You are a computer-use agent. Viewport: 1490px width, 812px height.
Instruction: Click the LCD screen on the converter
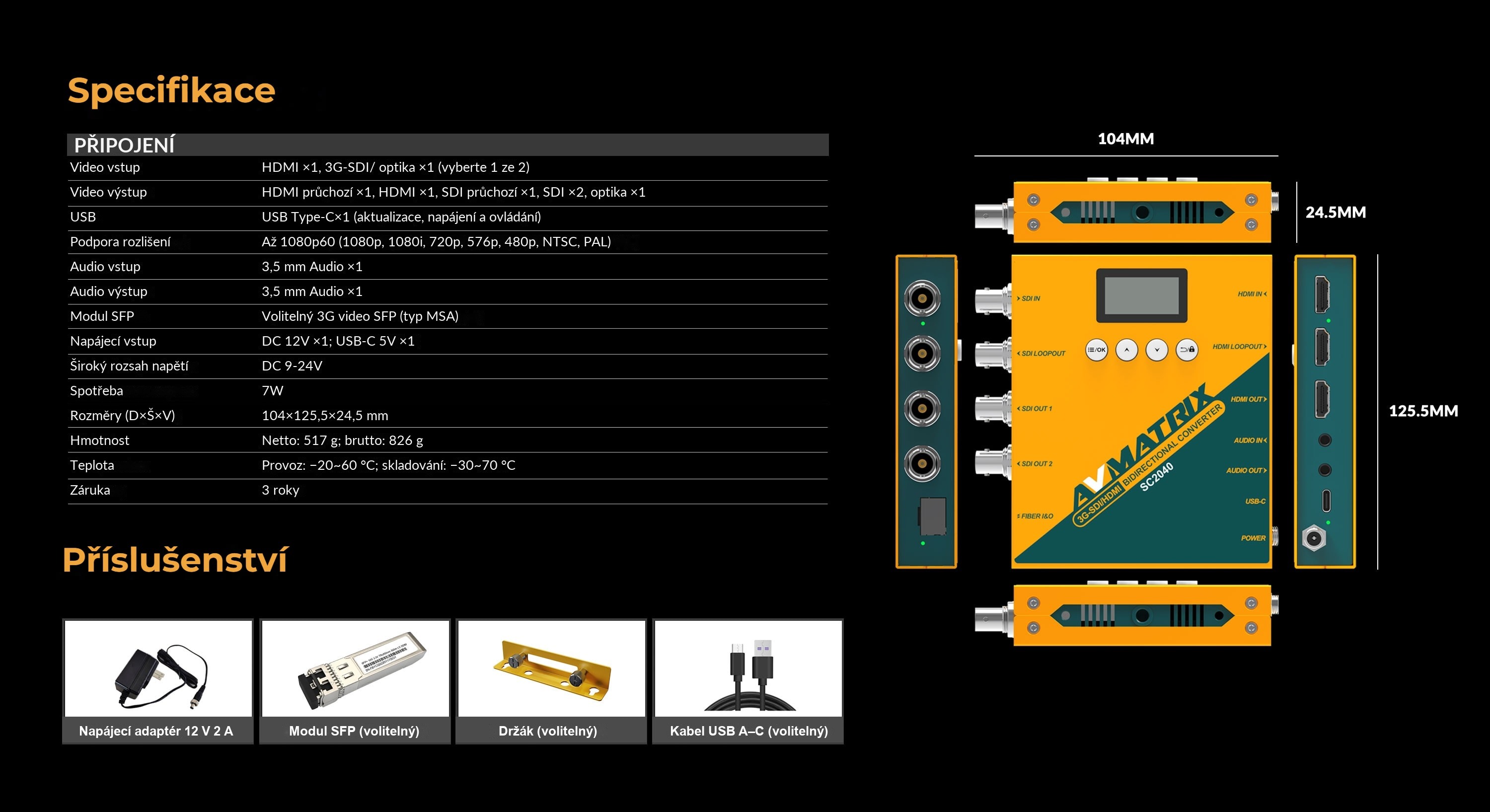point(1142,295)
